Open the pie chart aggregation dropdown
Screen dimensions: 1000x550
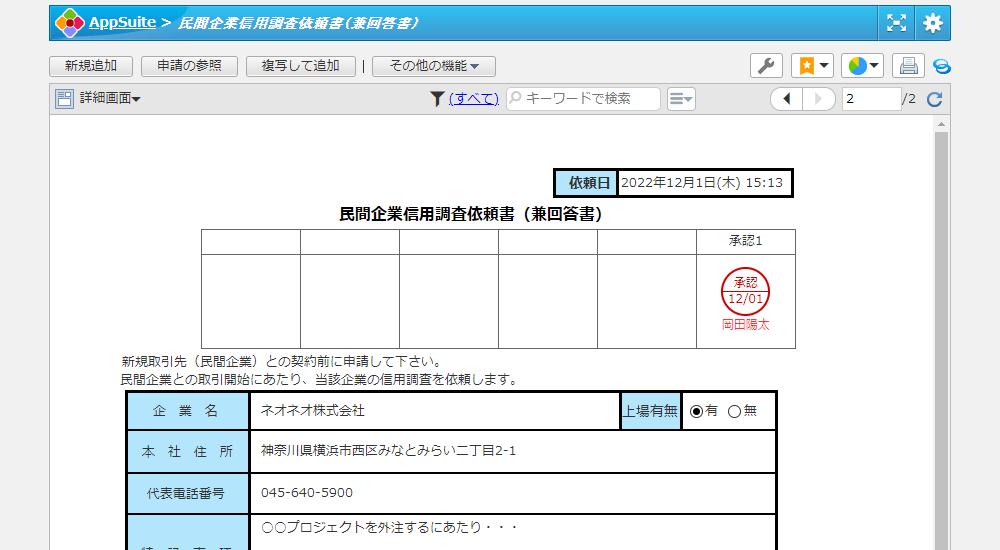click(x=862, y=66)
